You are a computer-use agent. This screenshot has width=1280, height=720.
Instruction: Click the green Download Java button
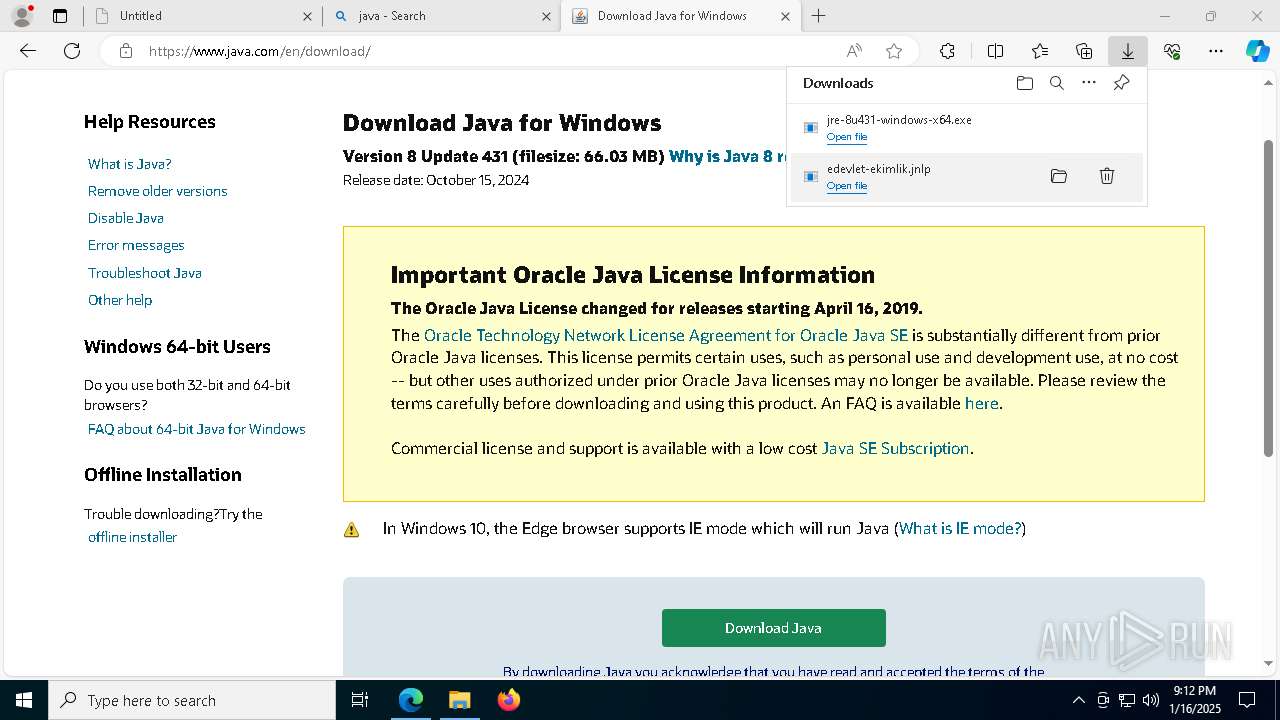pyautogui.click(x=773, y=628)
